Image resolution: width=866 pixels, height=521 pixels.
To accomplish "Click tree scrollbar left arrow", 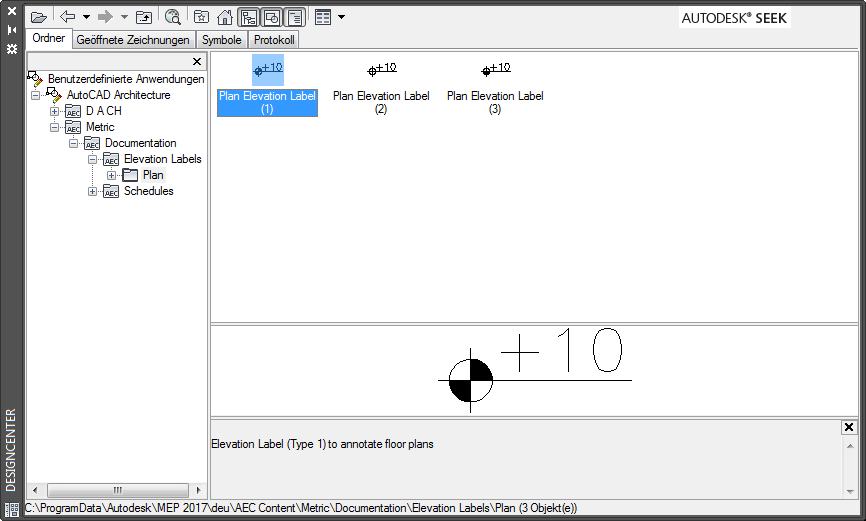I will point(35,490).
